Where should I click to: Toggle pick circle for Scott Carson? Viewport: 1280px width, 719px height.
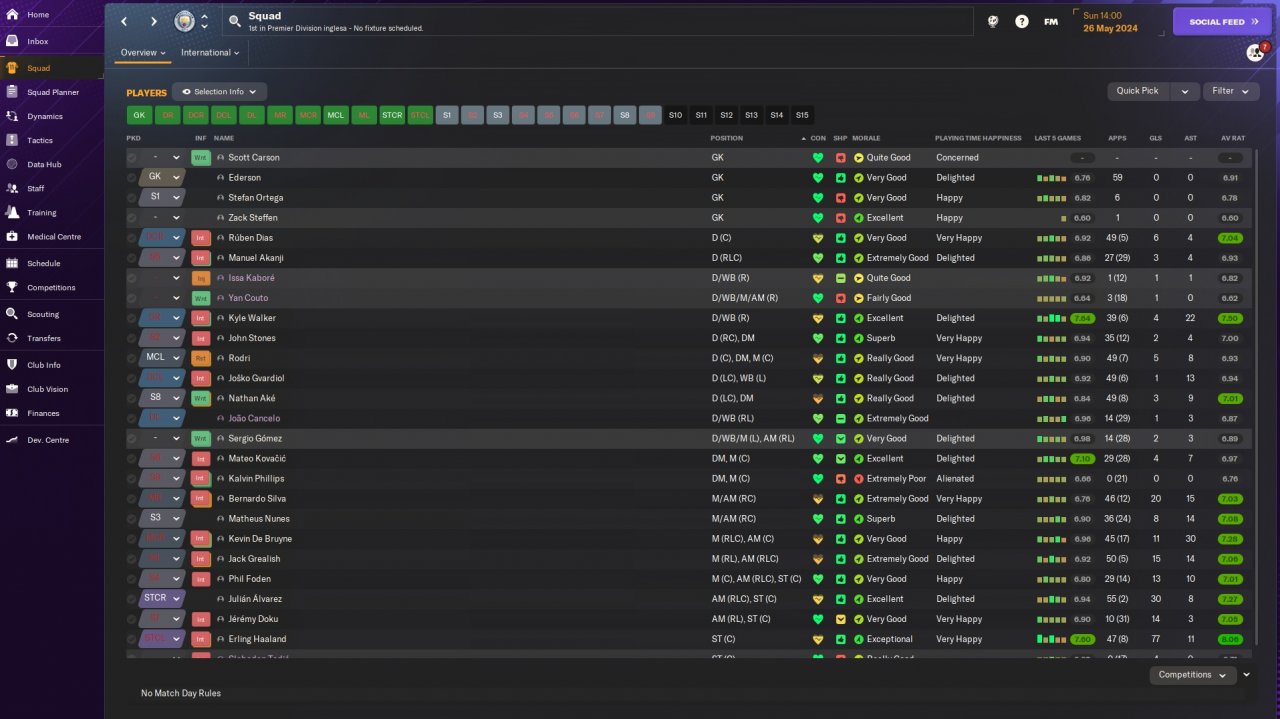click(132, 158)
